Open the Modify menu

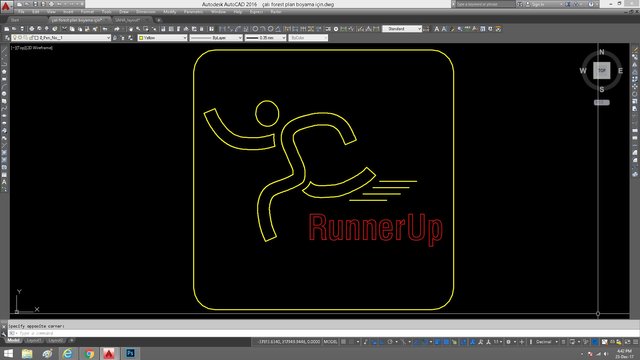point(169,12)
